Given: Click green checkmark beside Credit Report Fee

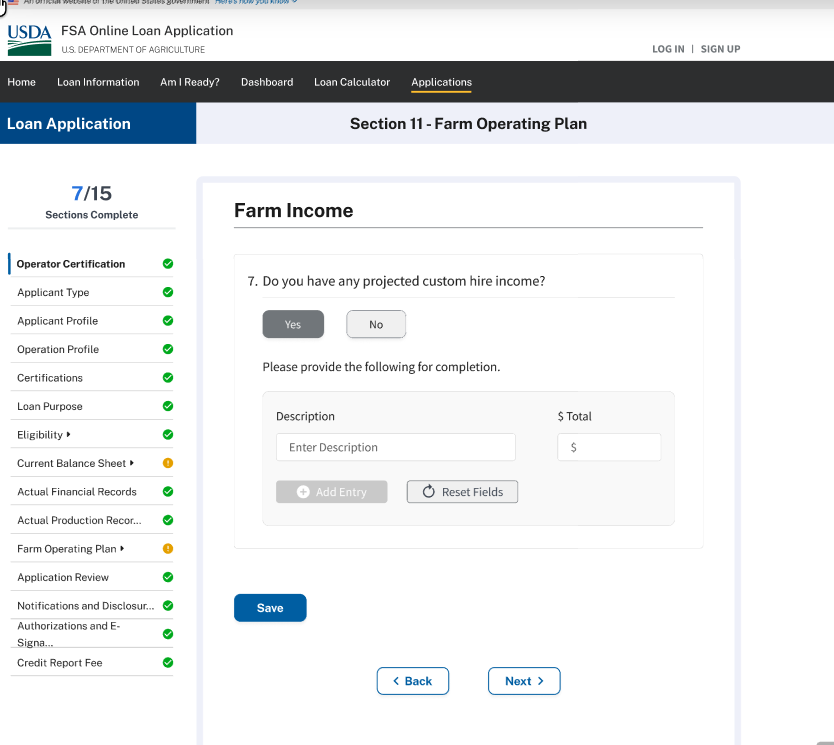Looking at the screenshot, I should (168, 662).
